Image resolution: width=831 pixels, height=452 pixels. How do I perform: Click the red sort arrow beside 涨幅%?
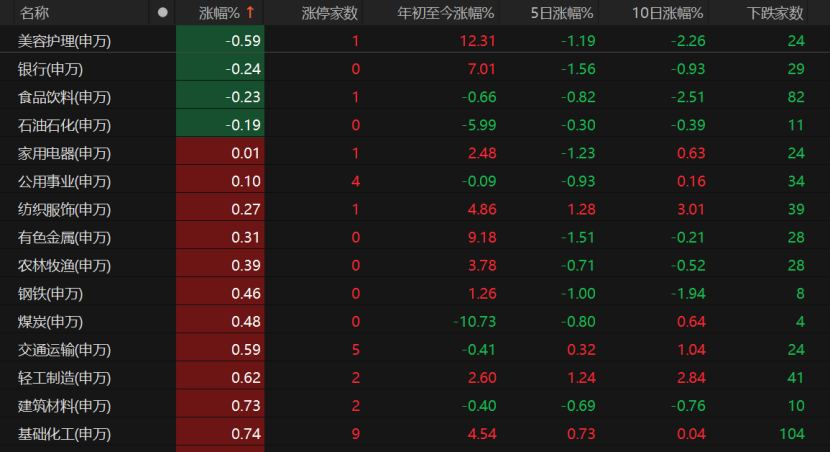249,13
